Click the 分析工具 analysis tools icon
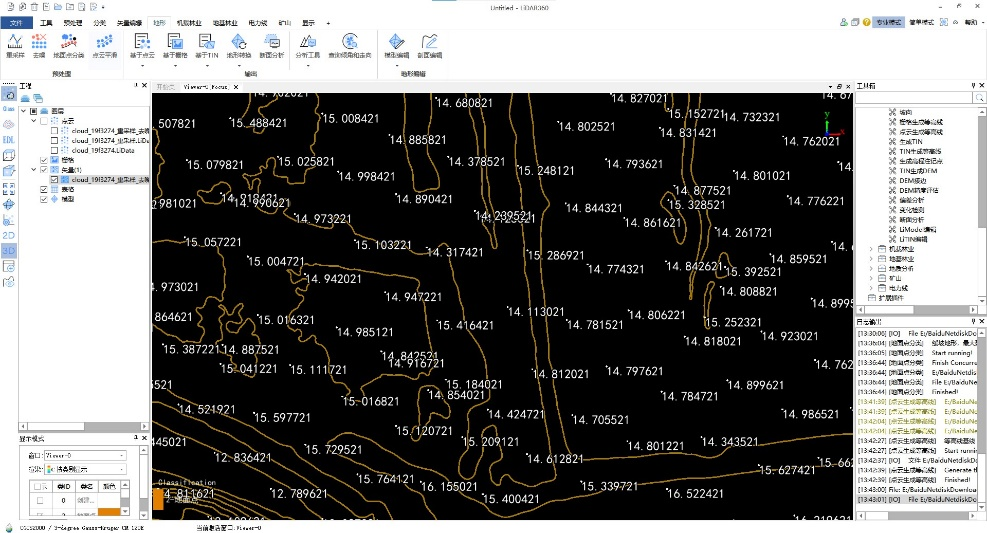Screen dimensions: 987x533 coord(308,42)
